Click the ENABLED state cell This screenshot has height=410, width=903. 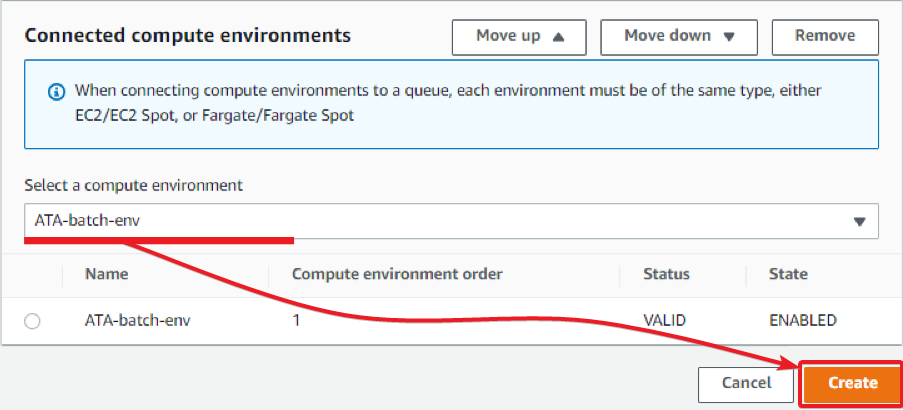803,321
